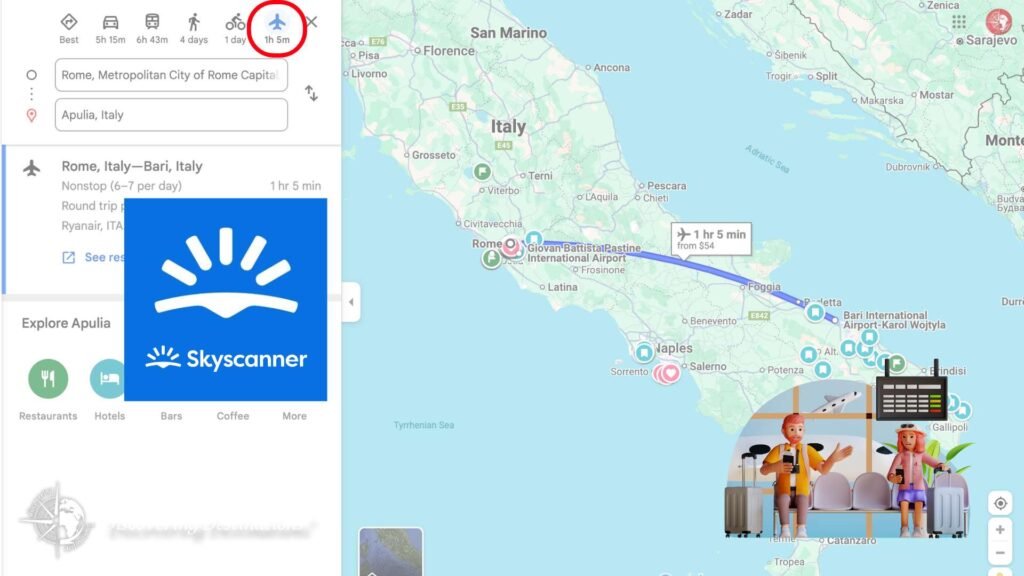Select the Walking mode icon
Viewport: 1024px width, 576px height.
coord(193,23)
